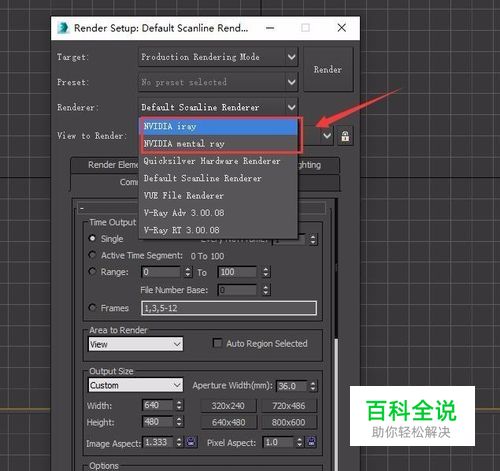The image size is (500, 471).
Task: Adjust the Every Nth Frame spinner
Action: (x=313, y=239)
